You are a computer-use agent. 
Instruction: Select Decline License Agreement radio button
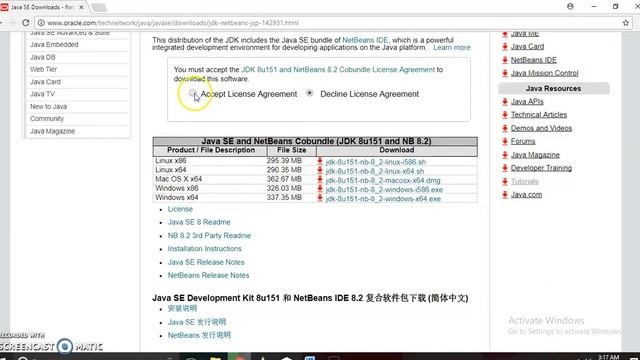click(x=310, y=93)
